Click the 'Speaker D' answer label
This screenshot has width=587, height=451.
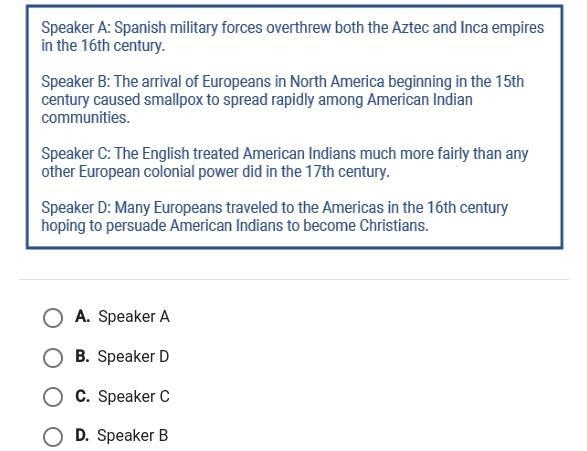tap(133, 356)
